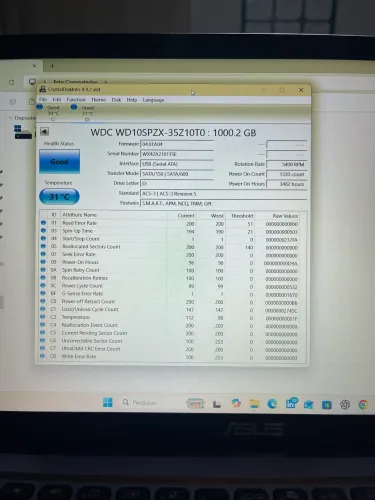Open File Explorer from the taskbar
Screen dimensions: 375x500
[x=254, y=404]
